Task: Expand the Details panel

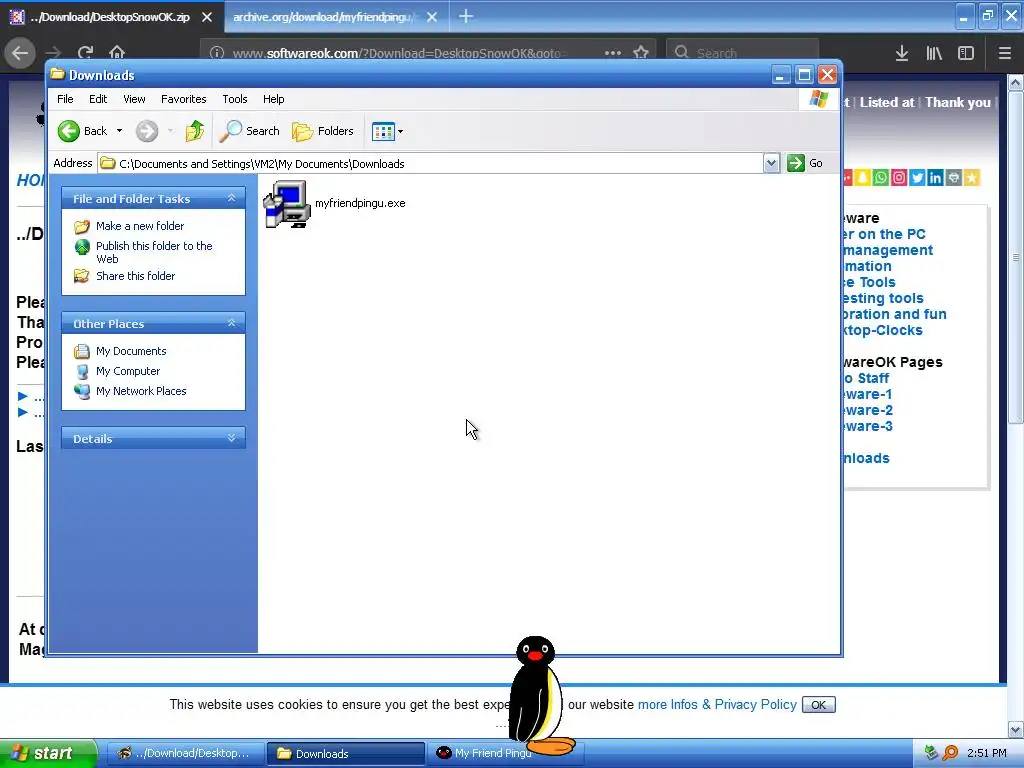Action: (231, 438)
